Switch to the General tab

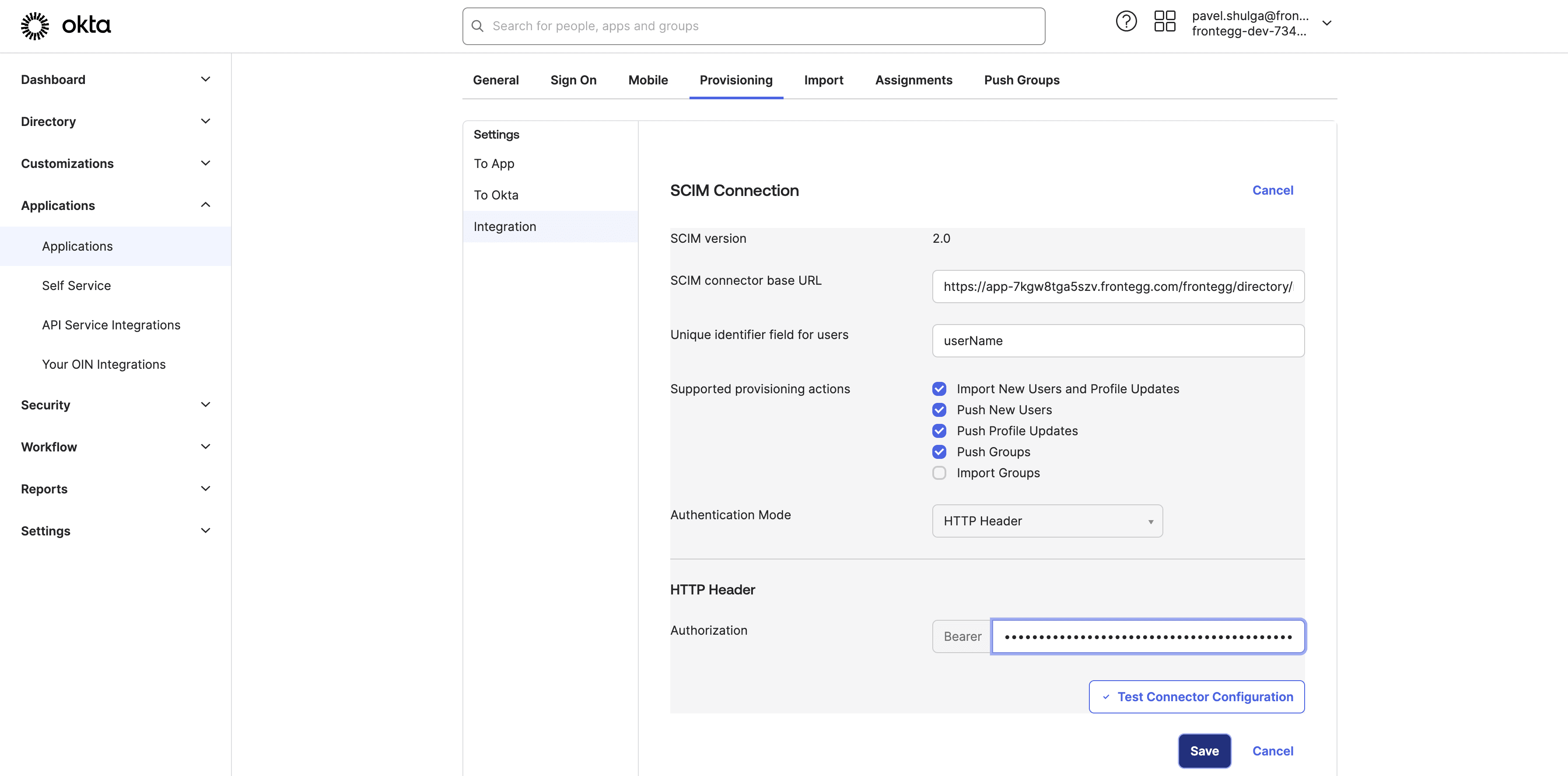coord(496,80)
